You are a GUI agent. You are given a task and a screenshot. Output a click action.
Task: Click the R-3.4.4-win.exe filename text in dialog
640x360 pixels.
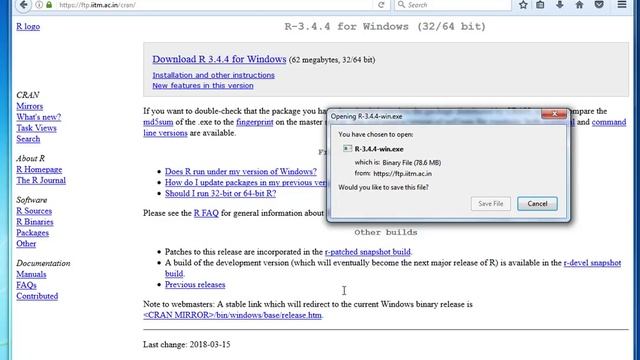379,149
